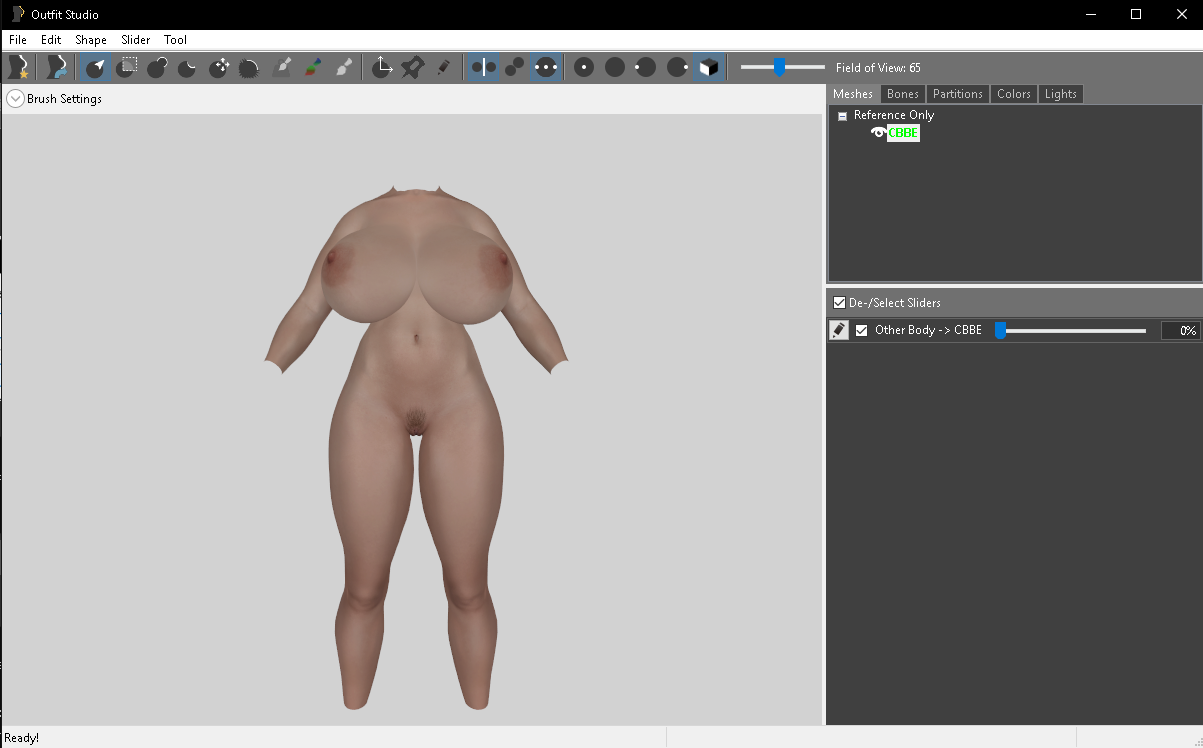Toggle X-Mirror symmetry editing button

pyautogui.click(x=483, y=67)
